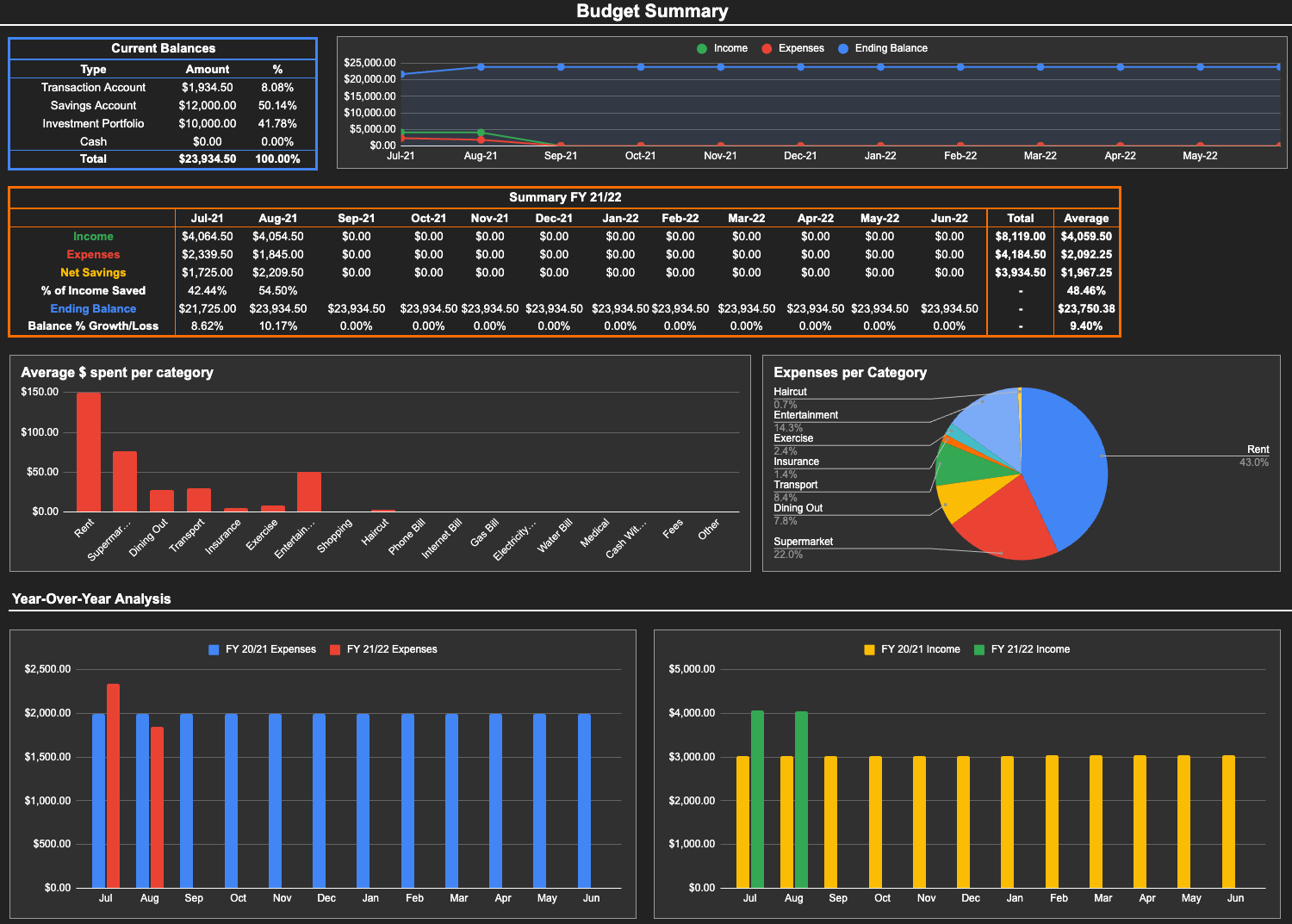This screenshot has height=924, width=1292.
Task: Click the red Jul bar in expenses comparison chart
Action: 113,785
